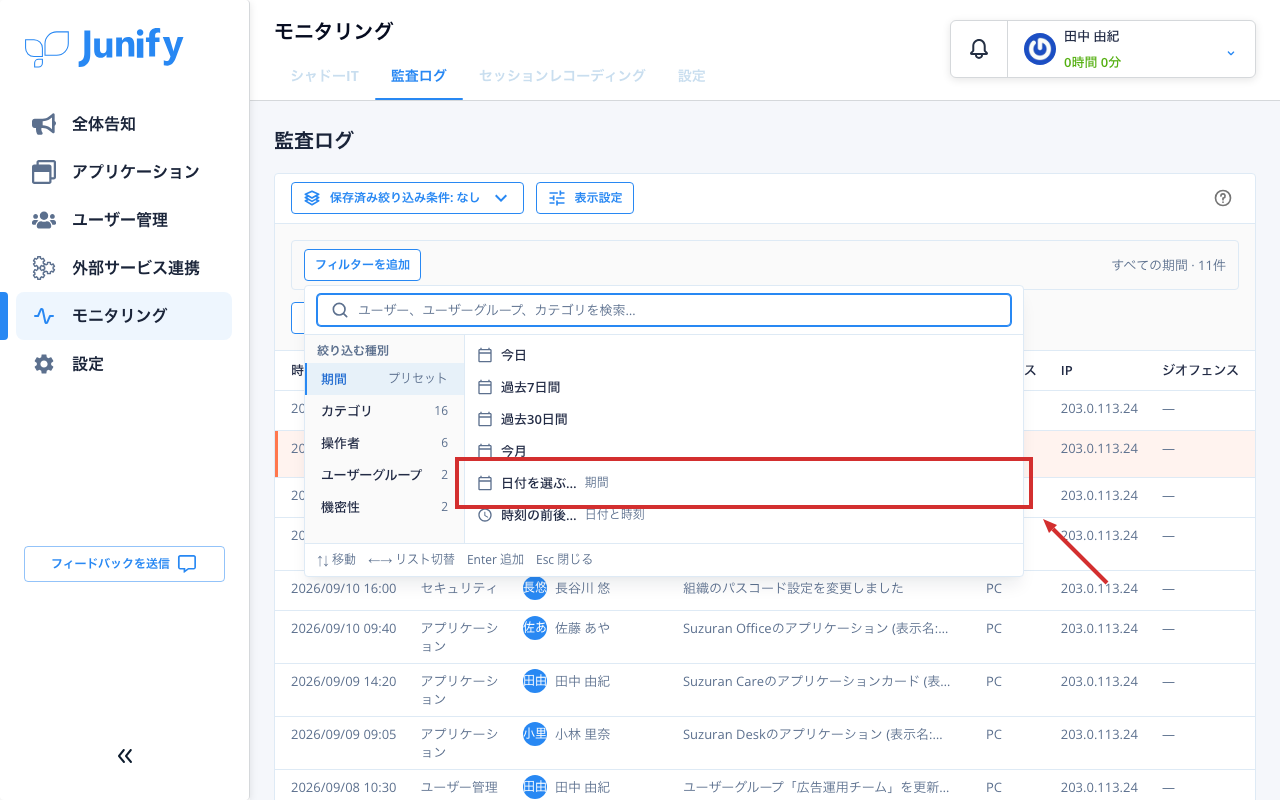Screen dimensions: 1280x800
Task: Click the ジオフェンス column header
Action: 1200,370
